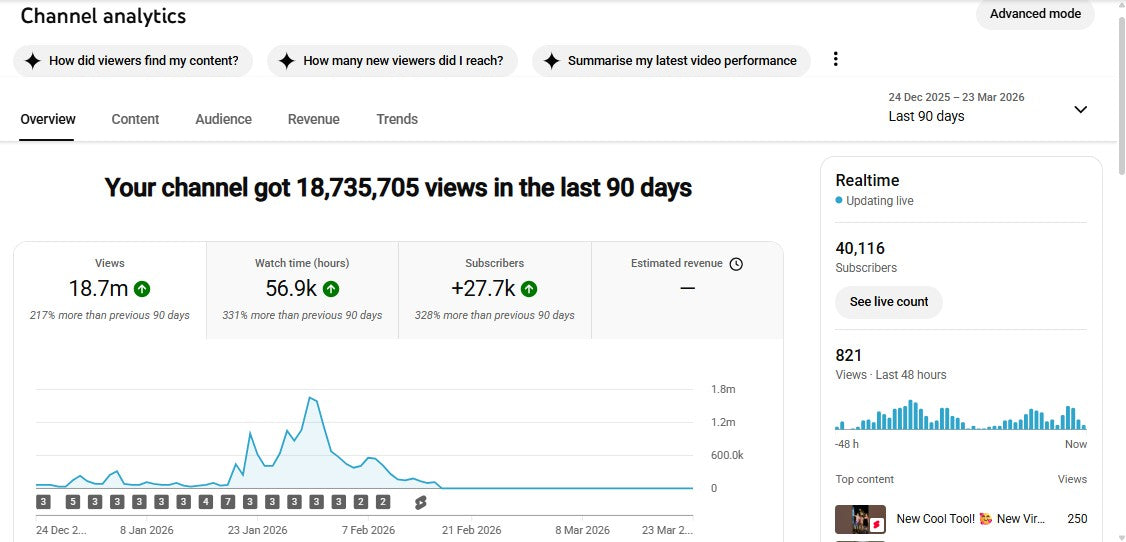The width and height of the screenshot is (1126, 542).
Task: Click the '23 Jan 2026' axis label
Action: tap(257, 531)
